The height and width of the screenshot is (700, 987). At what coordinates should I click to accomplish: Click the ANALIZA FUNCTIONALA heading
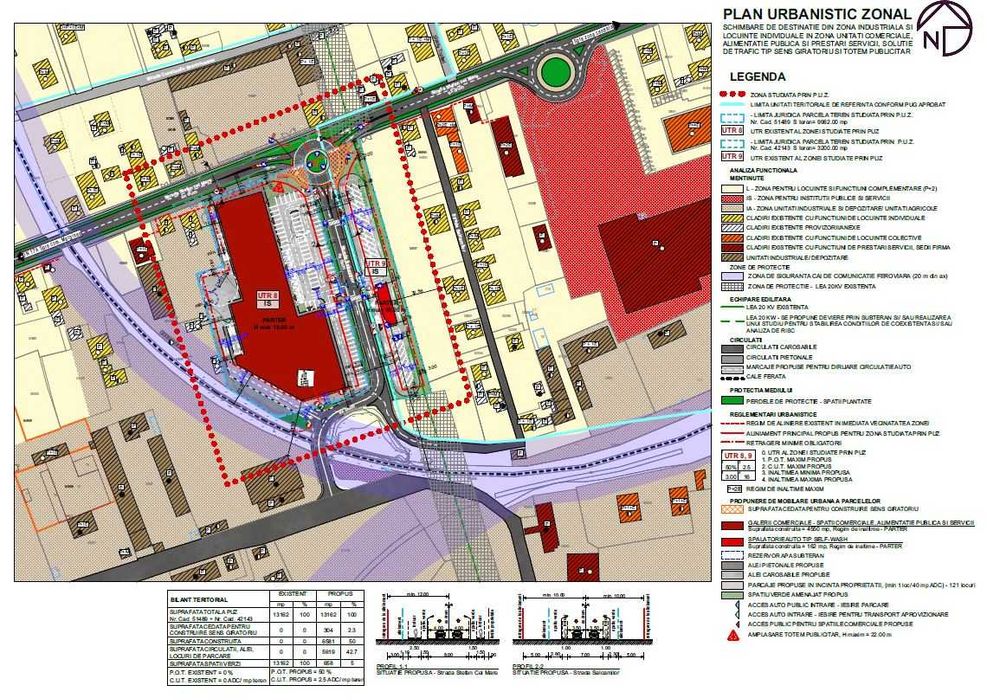point(763,170)
